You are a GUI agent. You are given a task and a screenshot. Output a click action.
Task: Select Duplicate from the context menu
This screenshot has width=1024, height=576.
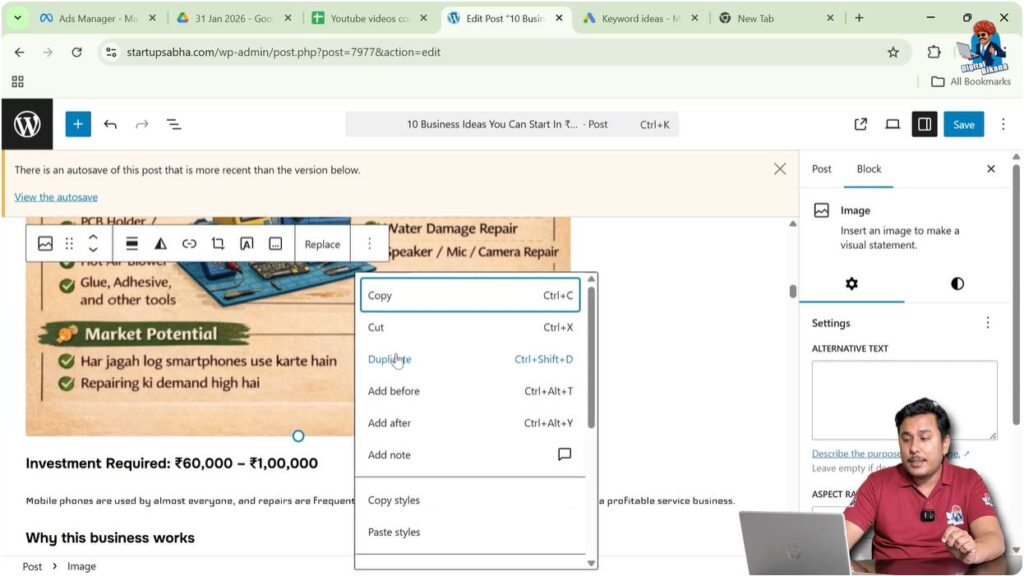(x=389, y=359)
